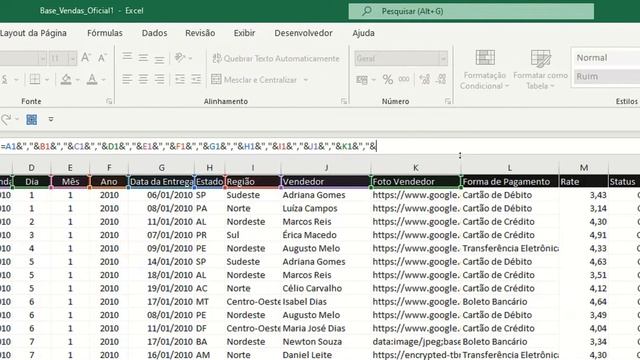
Task: Click the Increase Font Size icon
Action: click(86, 58)
